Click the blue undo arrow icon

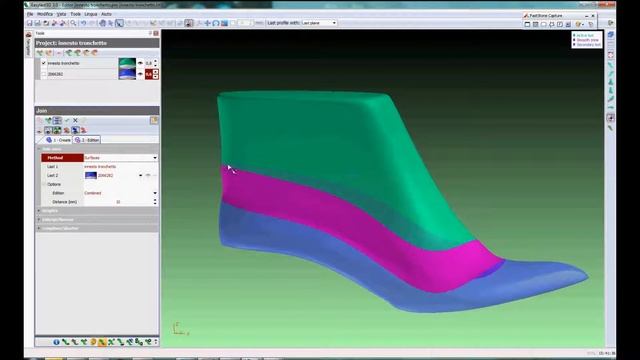(83, 23)
